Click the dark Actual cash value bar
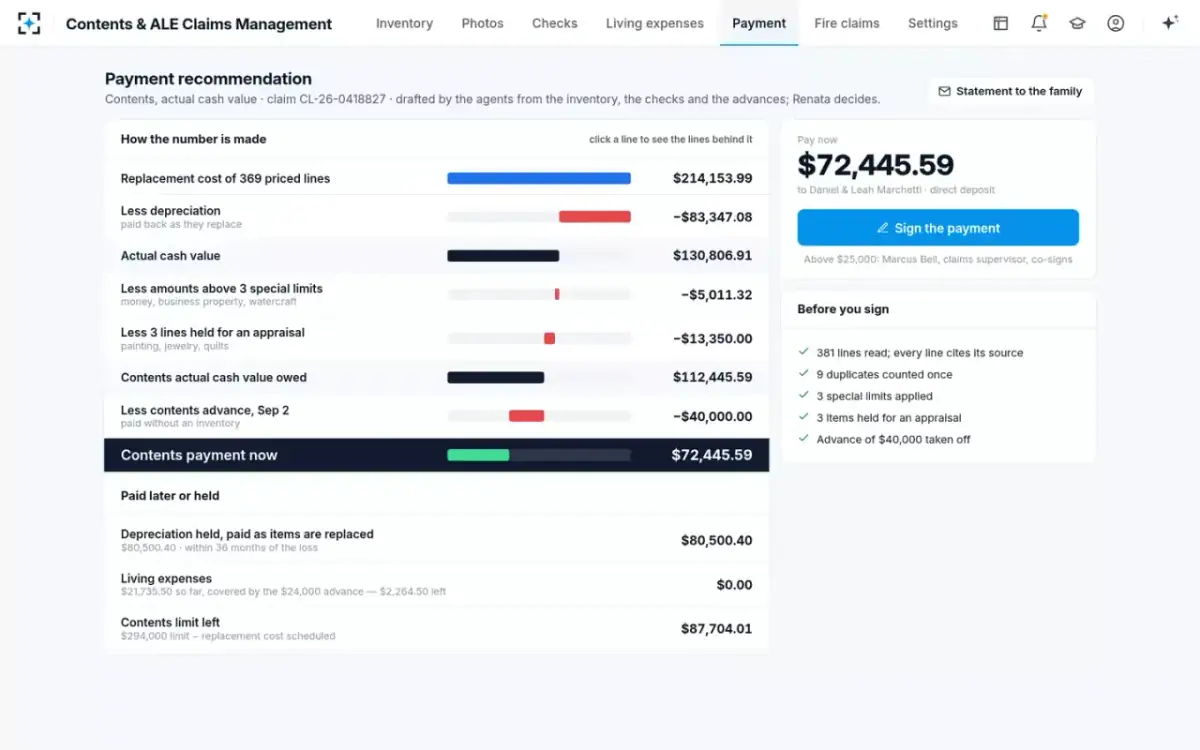The height and width of the screenshot is (750, 1200). [503, 255]
